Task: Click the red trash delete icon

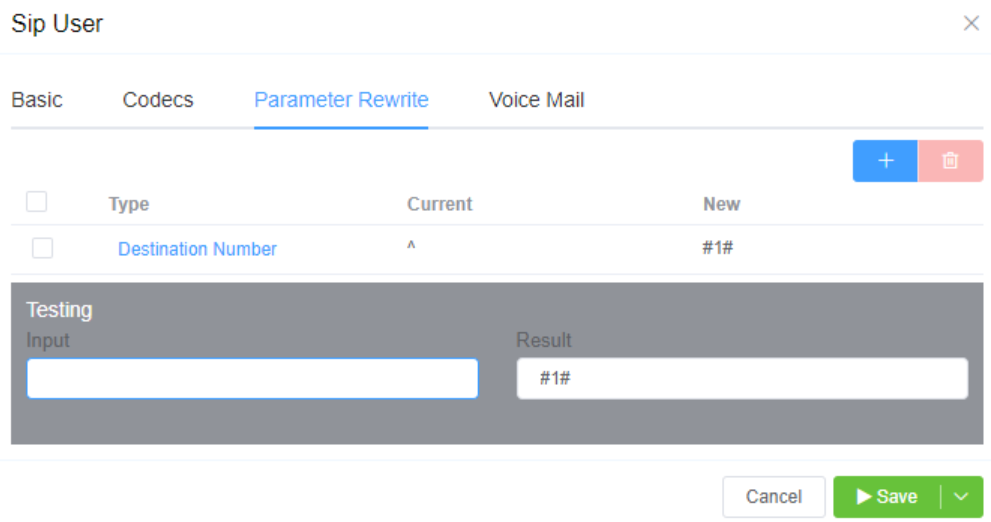Action: (x=950, y=161)
